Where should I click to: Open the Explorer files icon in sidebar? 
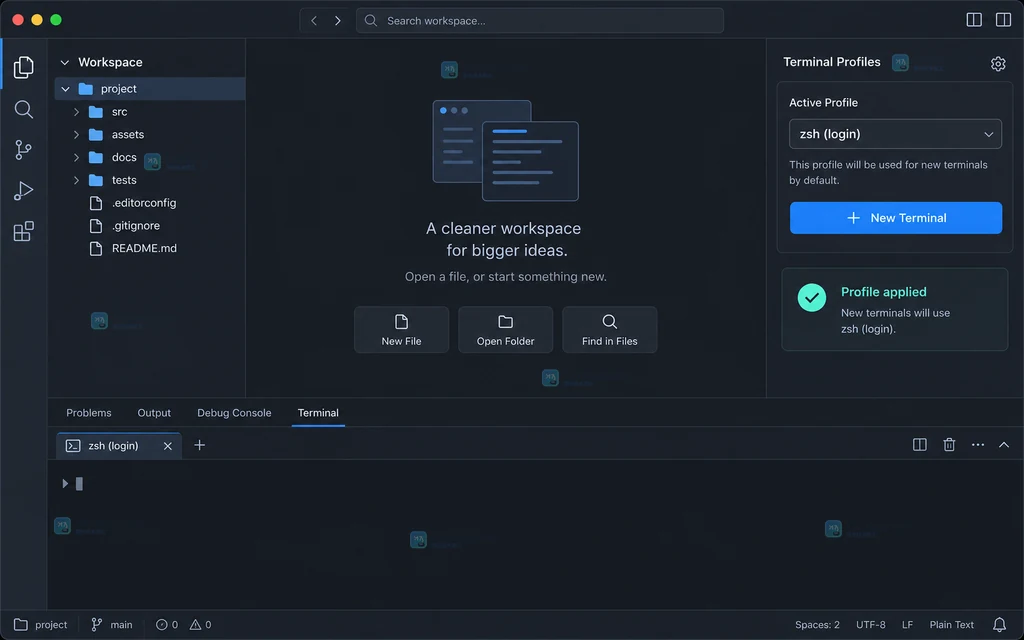tap(24, 67)
